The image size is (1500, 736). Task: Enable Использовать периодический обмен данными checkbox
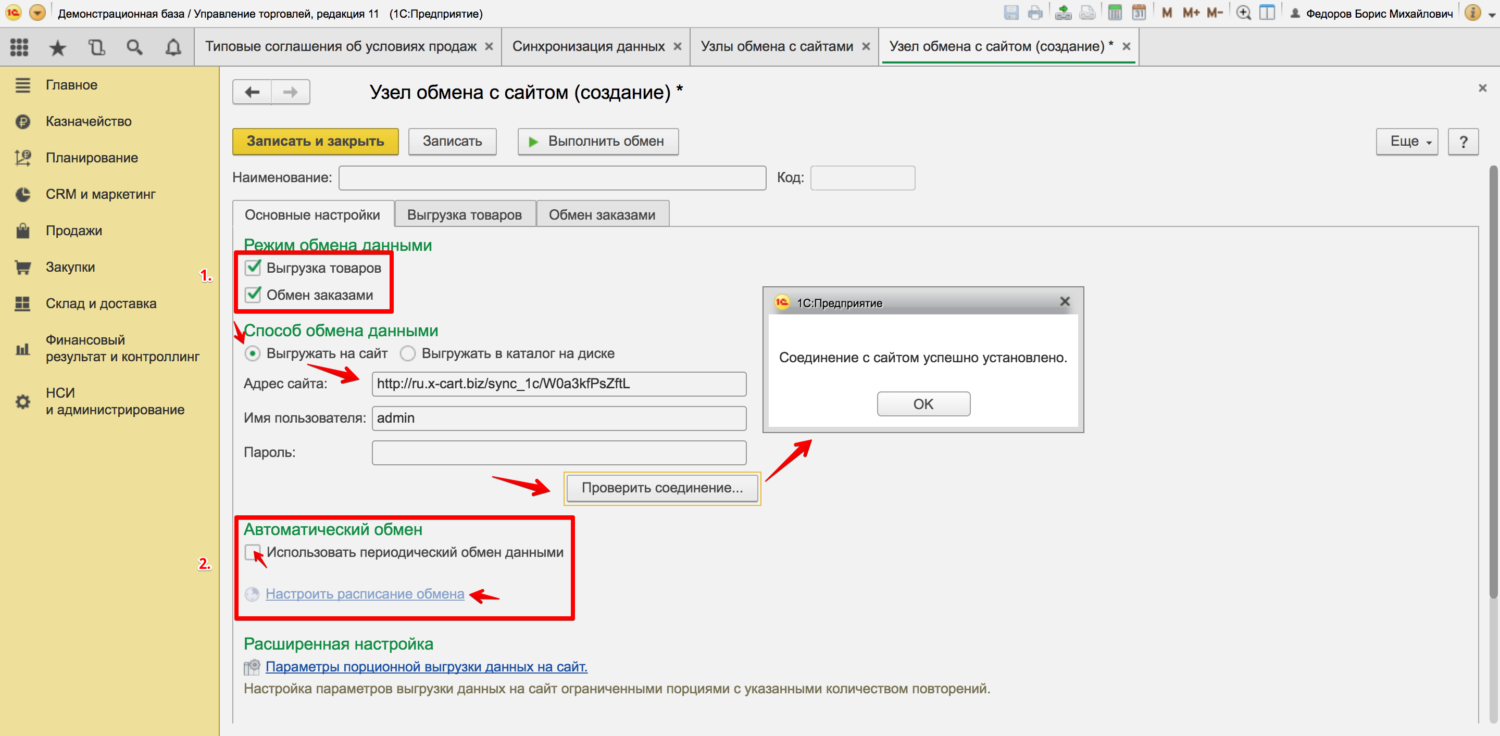[x=253, y=552]
